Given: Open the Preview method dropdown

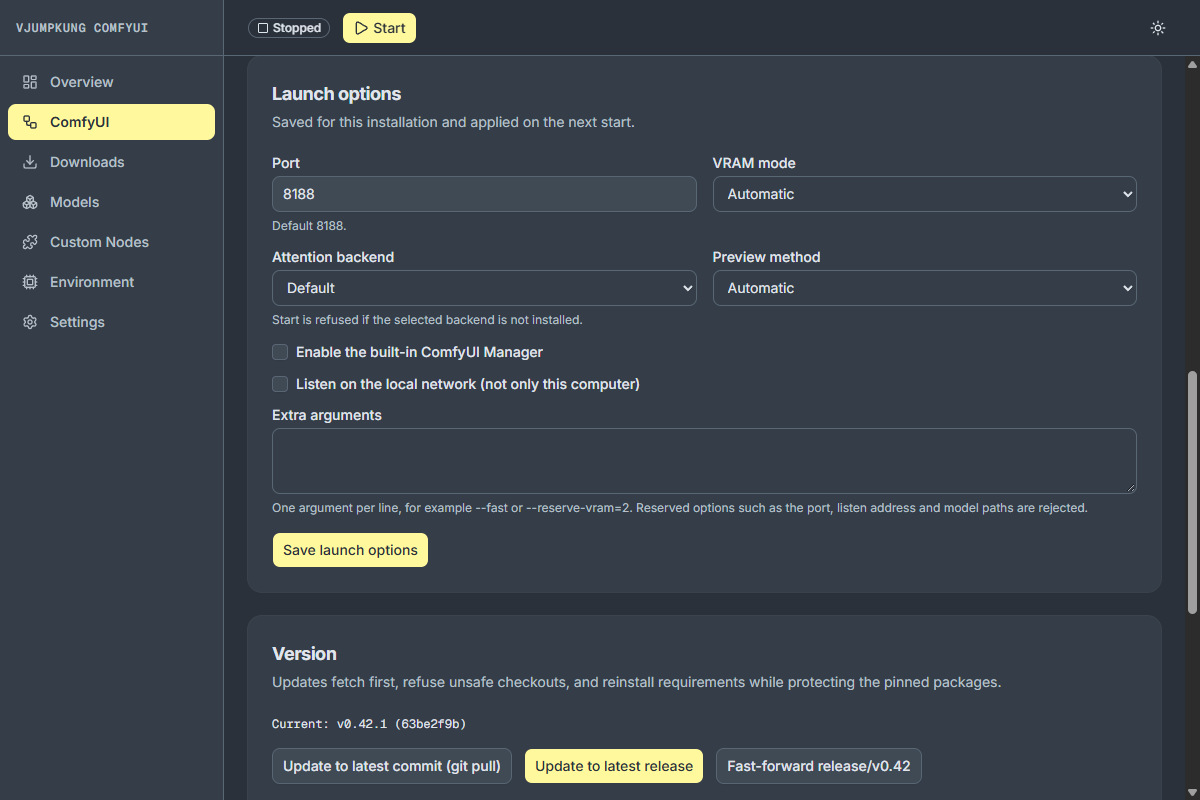Looking at the screenshot, I should [924, 288].
